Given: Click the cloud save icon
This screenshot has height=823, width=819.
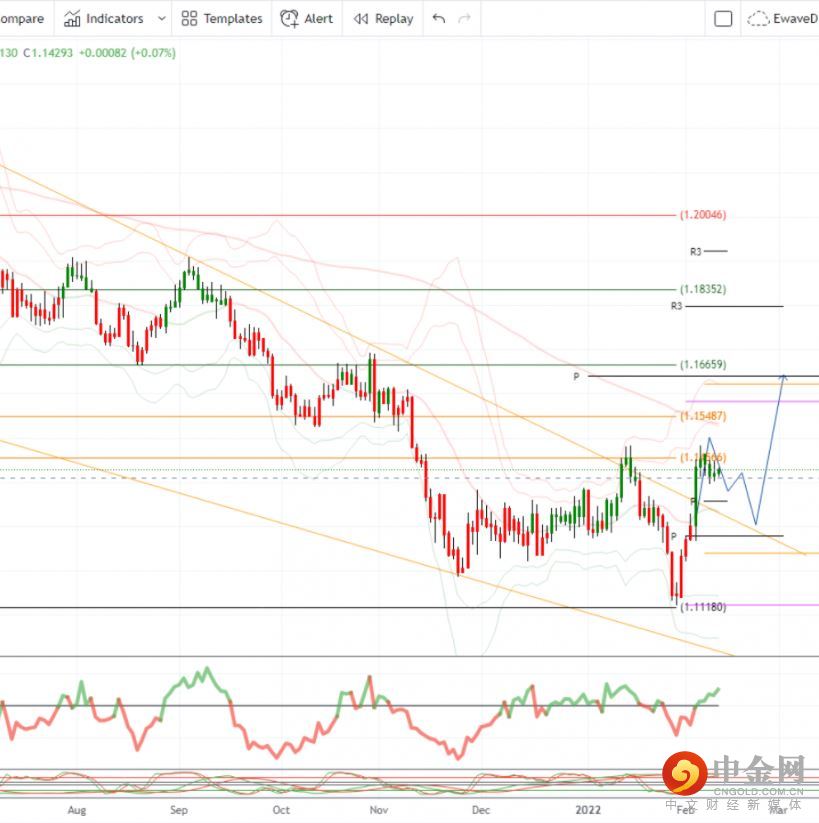Looking at the screenshot, I should (758, 19).
